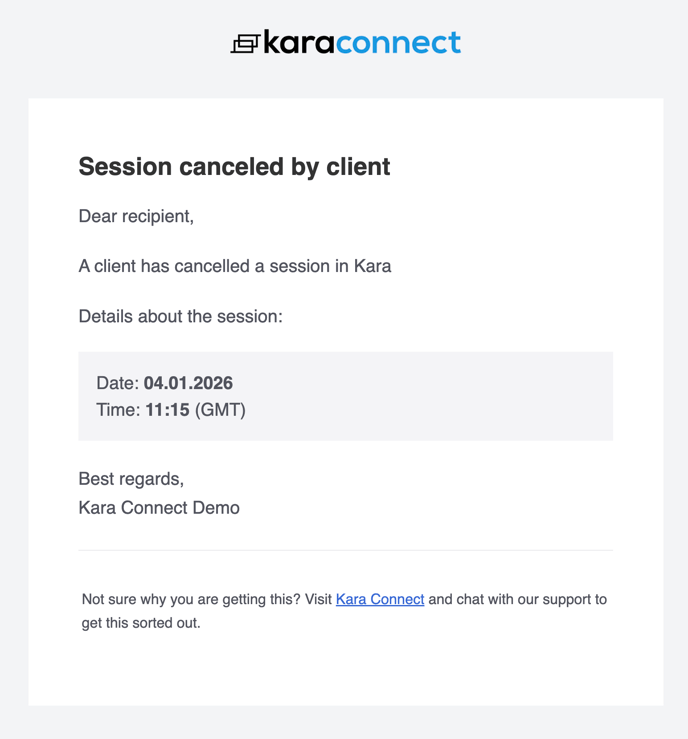Viewport: 688px width, 739px height.
Task: Click the "Details about the session:" line
Action: tap(180, 316)
